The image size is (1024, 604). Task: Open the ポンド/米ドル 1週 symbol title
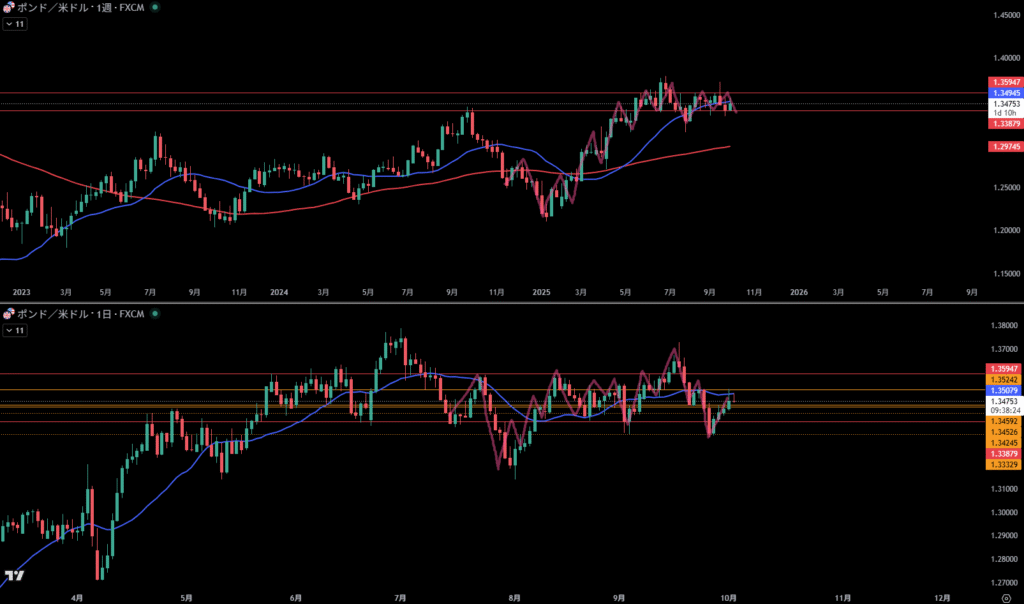point(80,8)
